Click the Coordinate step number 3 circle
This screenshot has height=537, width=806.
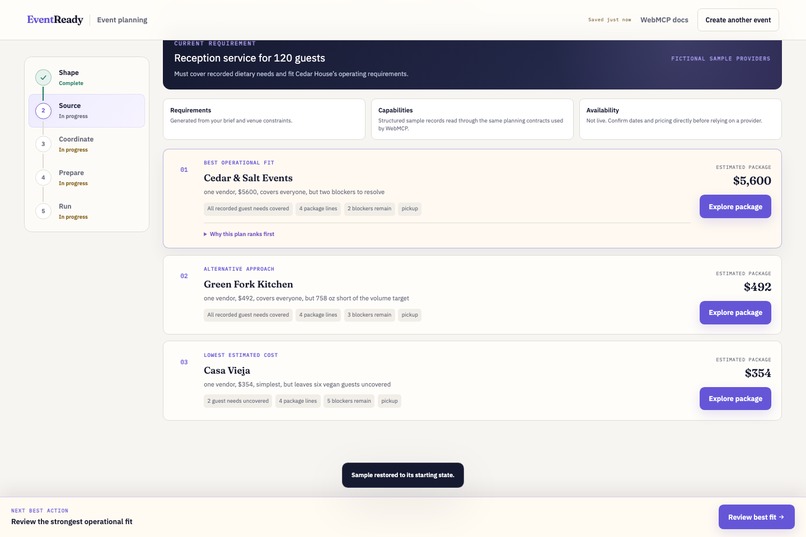click(x=43, y=144)
